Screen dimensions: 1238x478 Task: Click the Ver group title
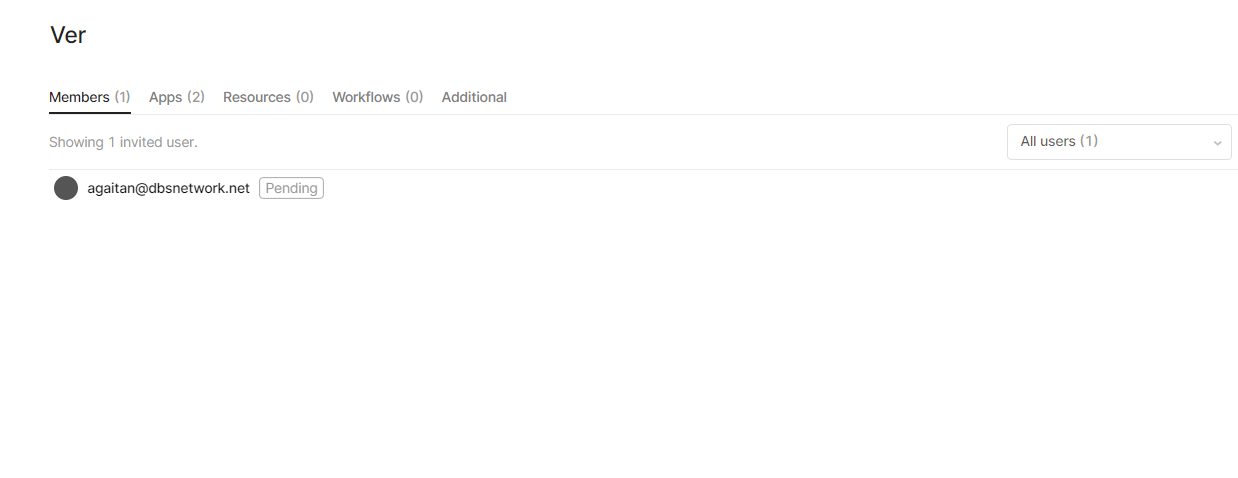[68, 35]
